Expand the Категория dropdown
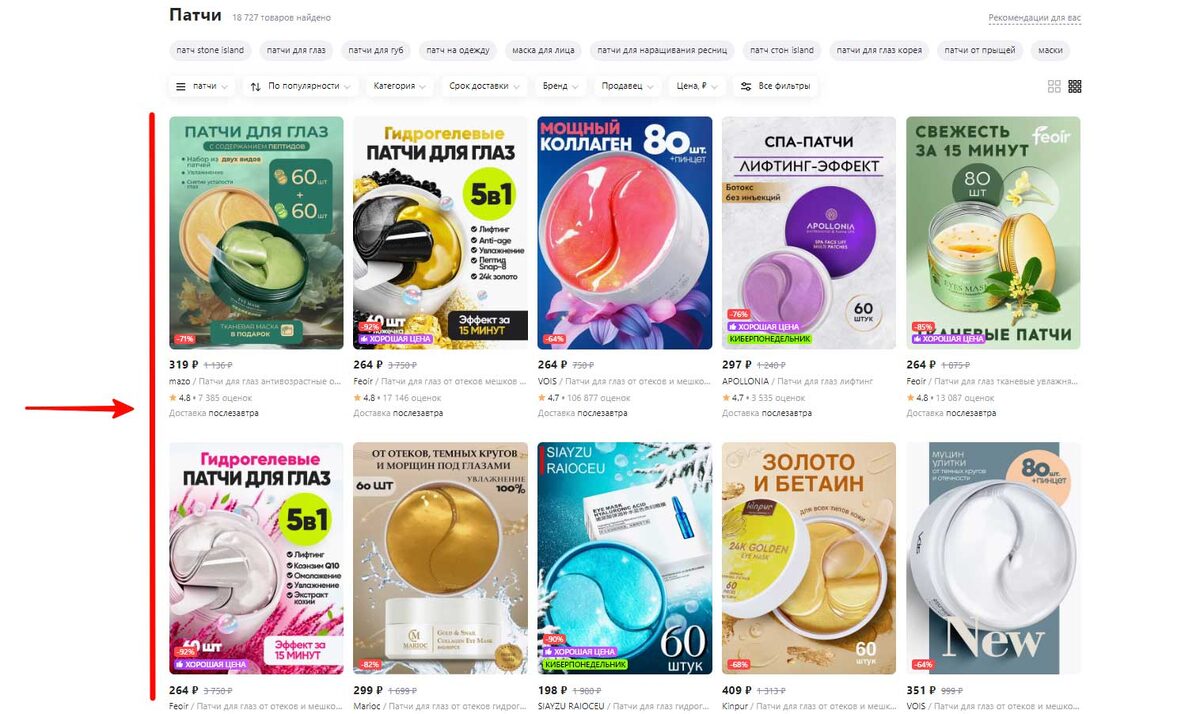Screen dimensions: 1200x714 point(400,87)
